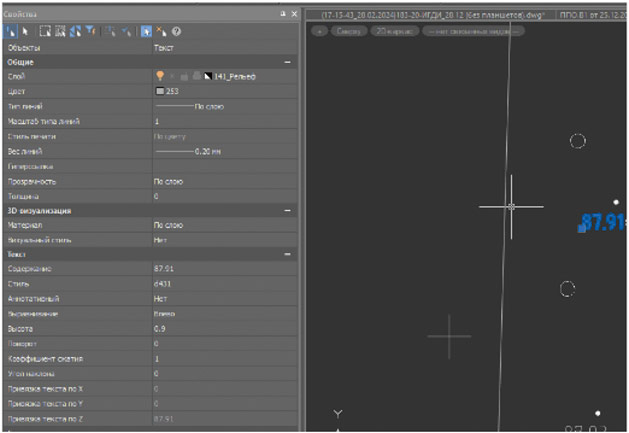The height and width of the screenshot is (433, 629).
Task: Toggle the layer freeze icon next to lightbulb
Action: tap(172, 76)
